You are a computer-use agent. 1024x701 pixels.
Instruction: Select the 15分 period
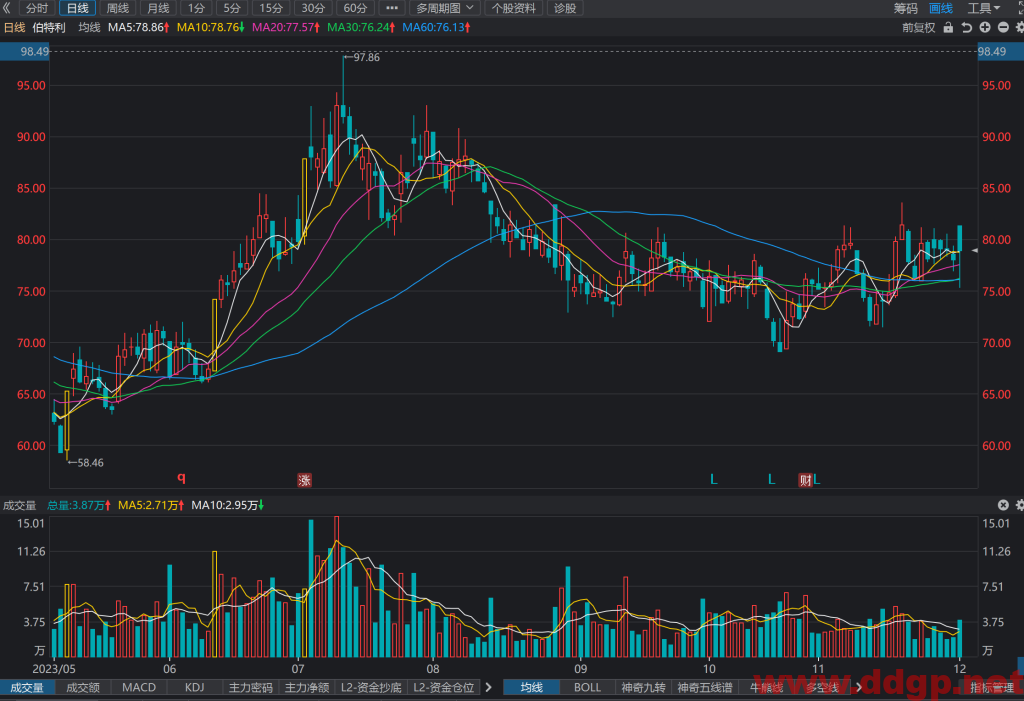[x=271, y=8]
